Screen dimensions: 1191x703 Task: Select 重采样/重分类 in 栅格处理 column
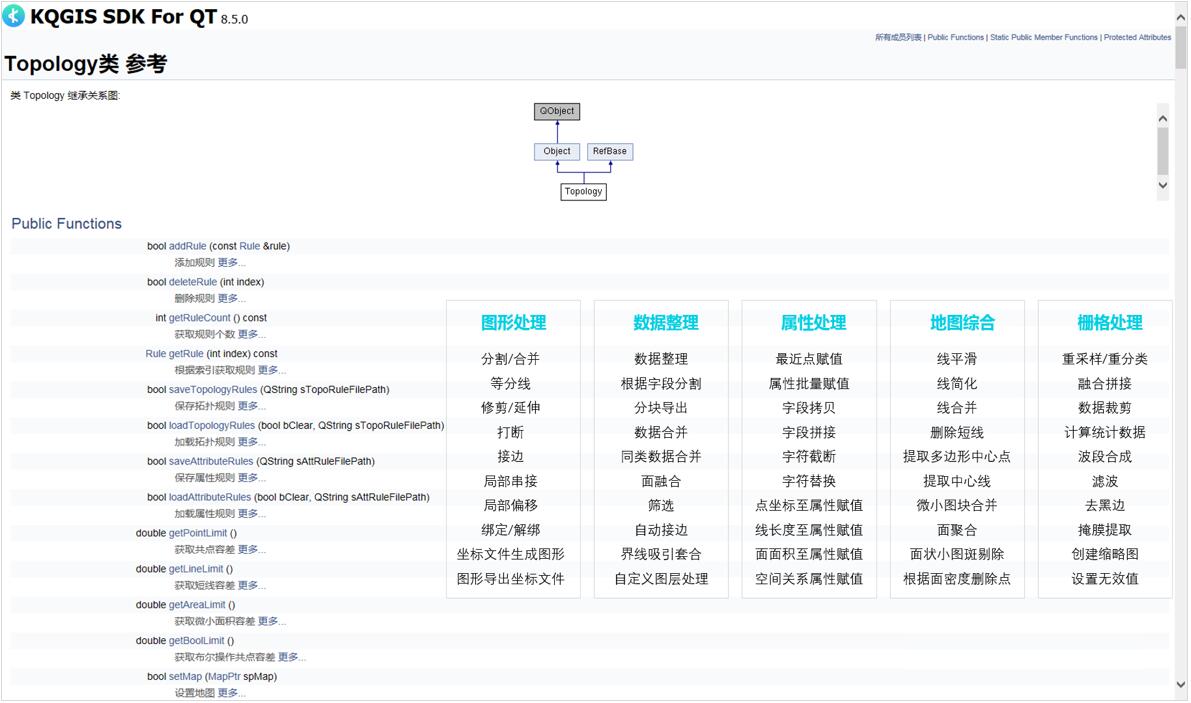point(1104,359)
